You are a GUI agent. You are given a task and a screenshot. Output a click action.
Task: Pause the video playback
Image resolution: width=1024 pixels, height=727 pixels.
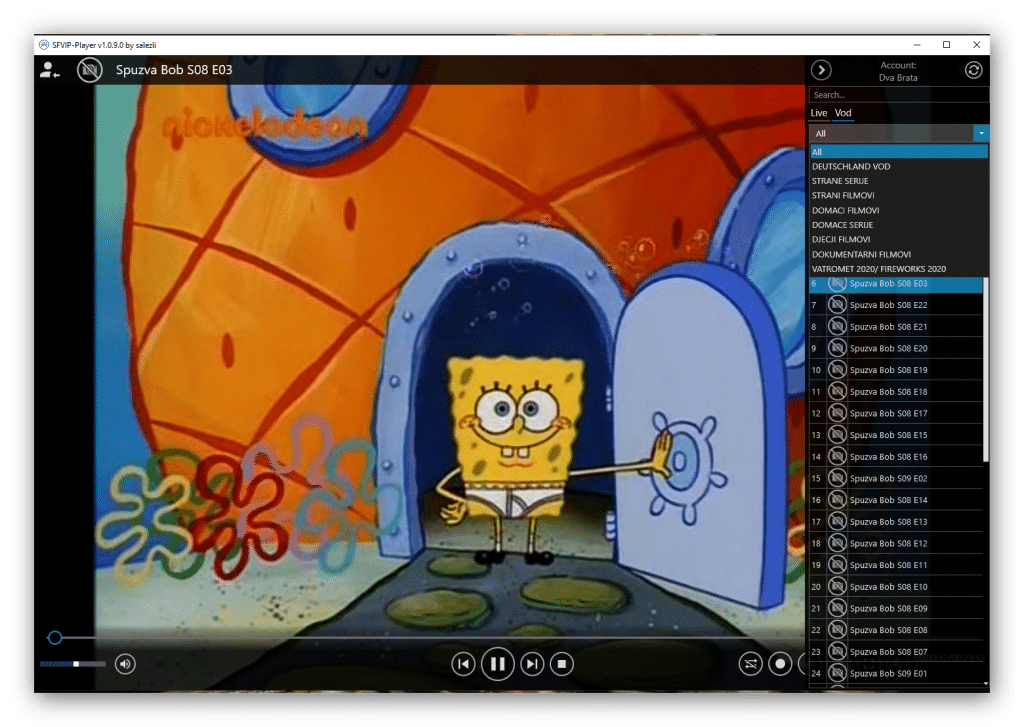[x=497, y=663]
